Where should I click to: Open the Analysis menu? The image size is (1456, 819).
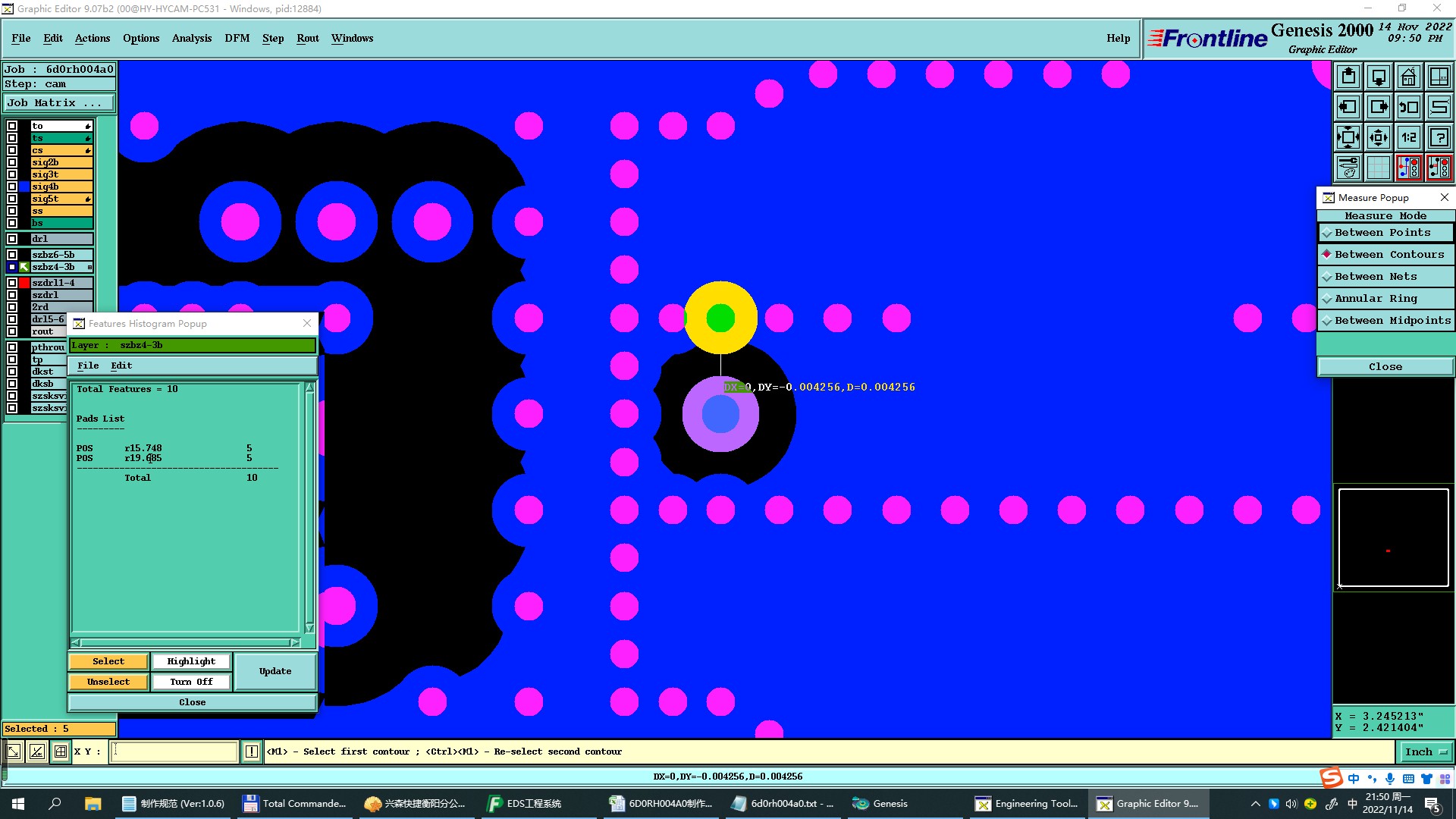coord(191,38)
